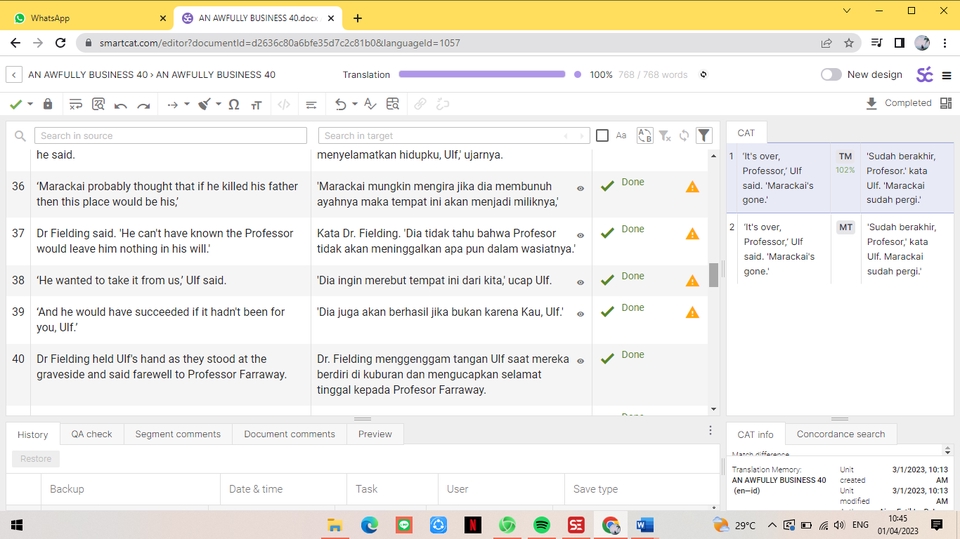Insert special character Omega icon
The image size is (960, 539).
[234, 105]
